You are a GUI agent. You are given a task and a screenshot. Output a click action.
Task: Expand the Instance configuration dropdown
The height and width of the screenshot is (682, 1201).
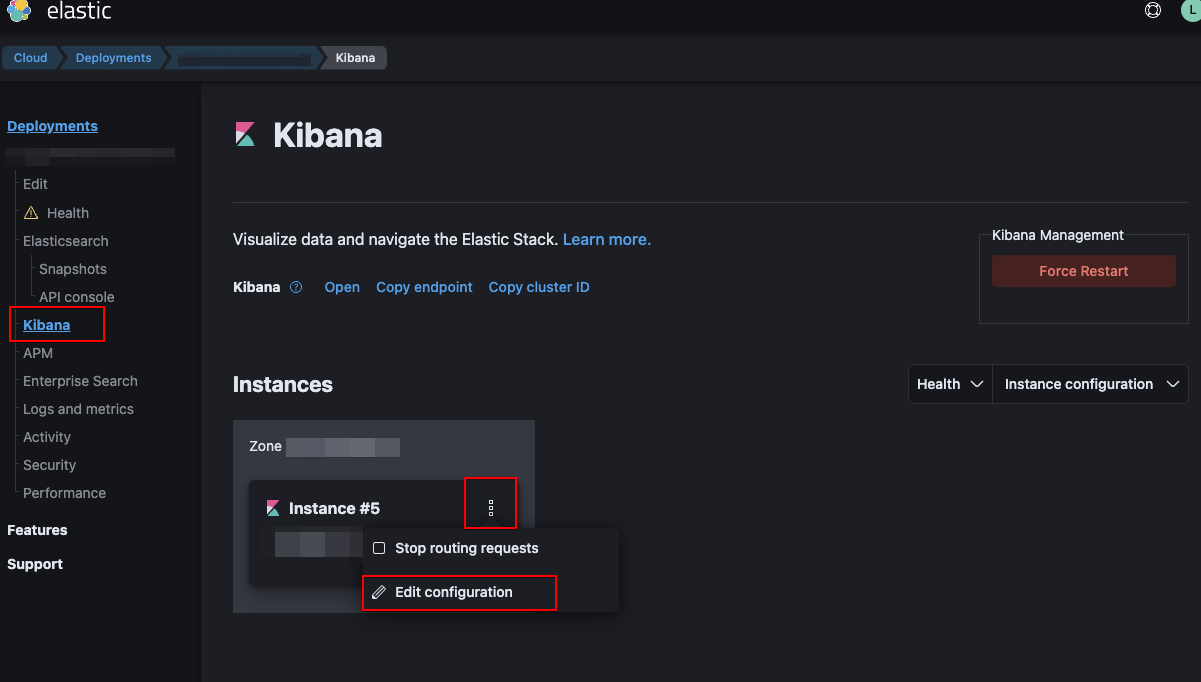pyautogui.click(x=1090, y=384)
